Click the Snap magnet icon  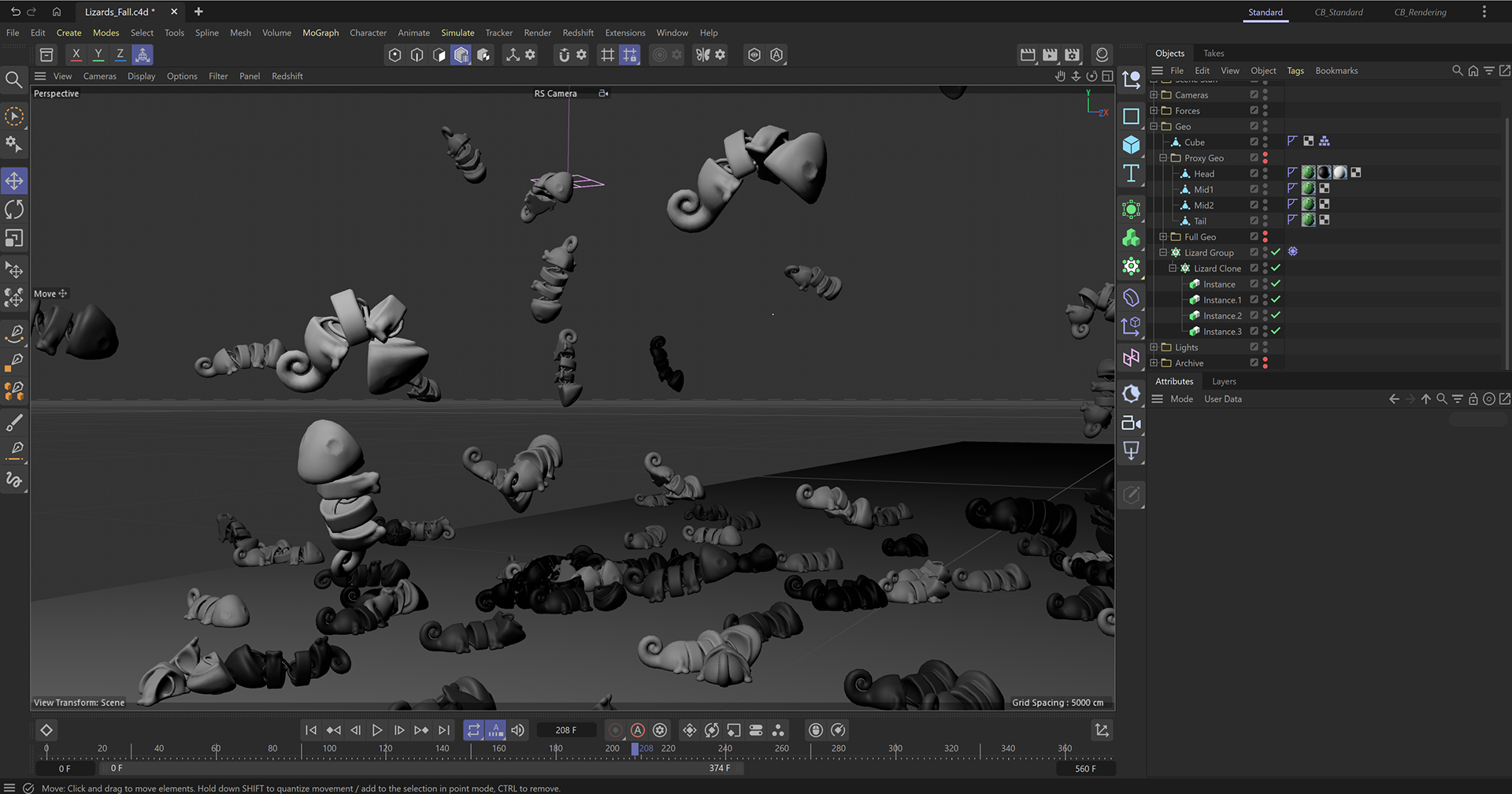click(x=564, y=54)
